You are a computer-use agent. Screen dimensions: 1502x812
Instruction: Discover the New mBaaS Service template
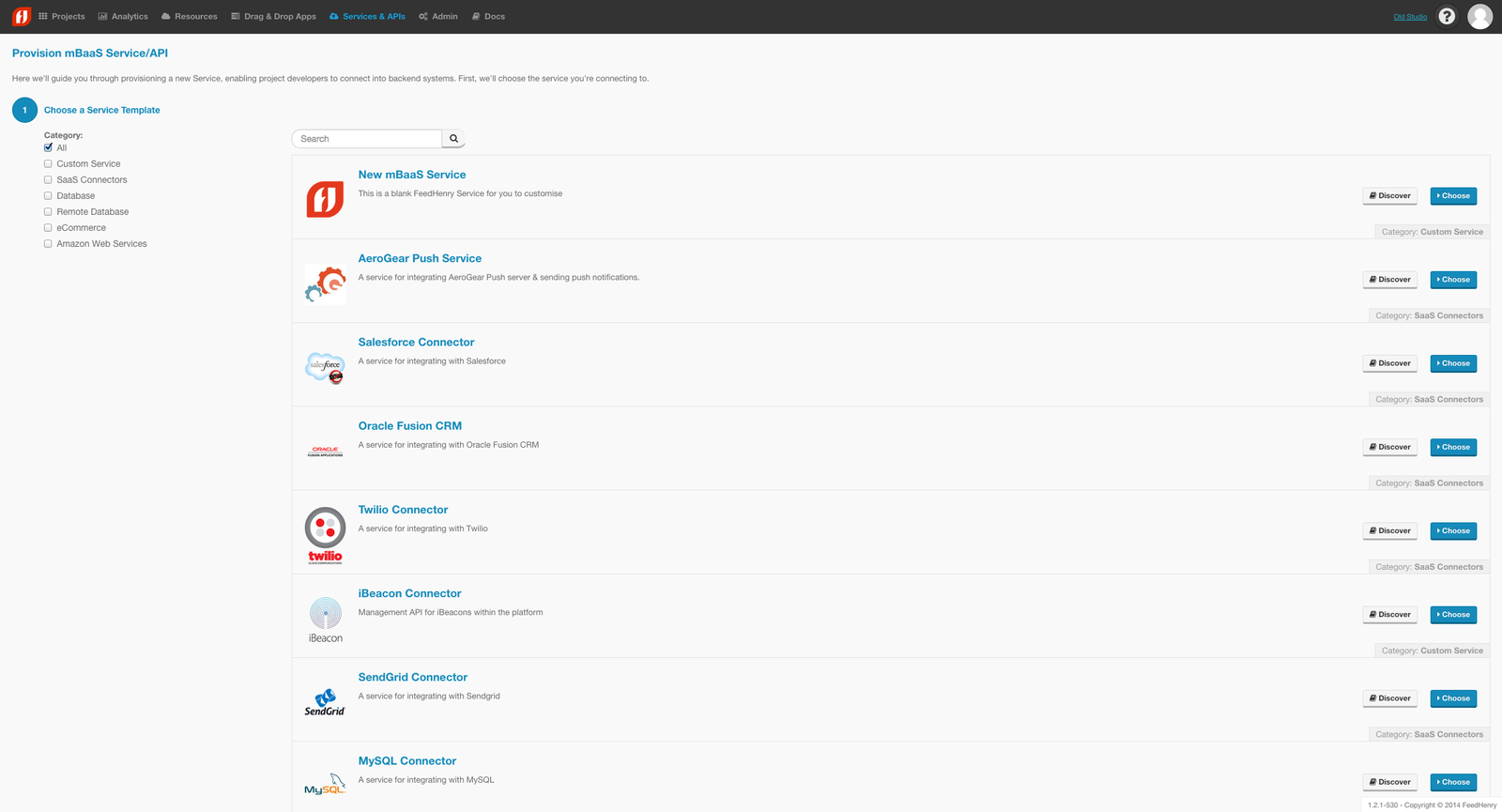[1389, 196]
